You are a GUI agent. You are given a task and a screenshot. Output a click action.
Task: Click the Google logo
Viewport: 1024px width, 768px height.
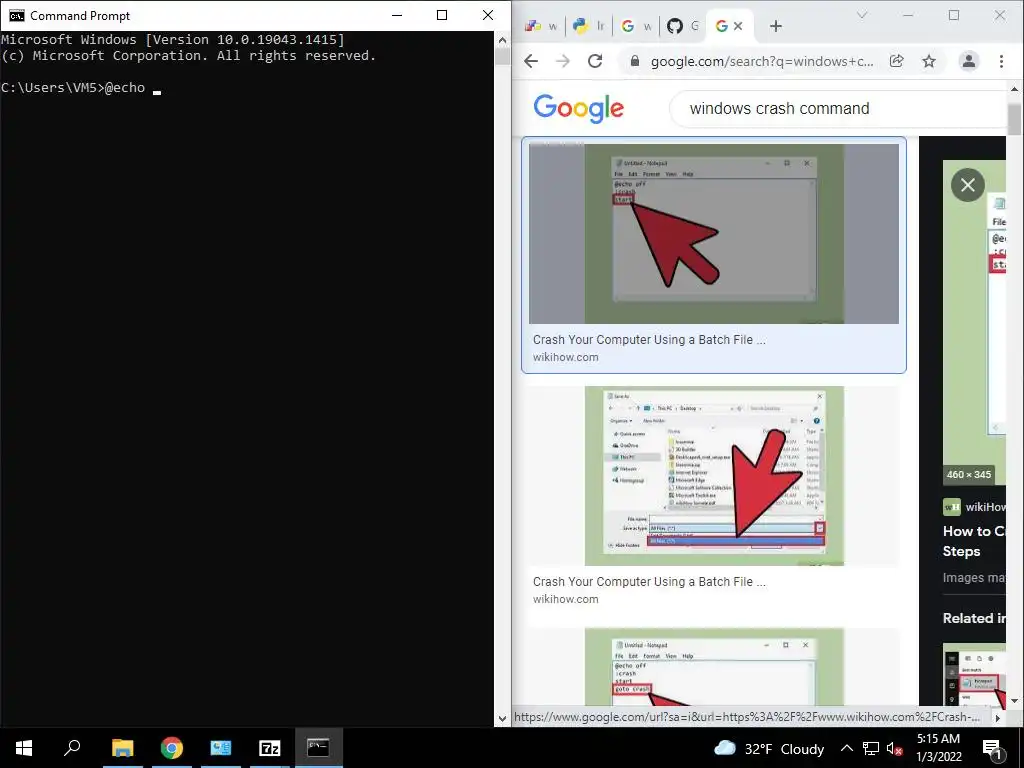579,108
